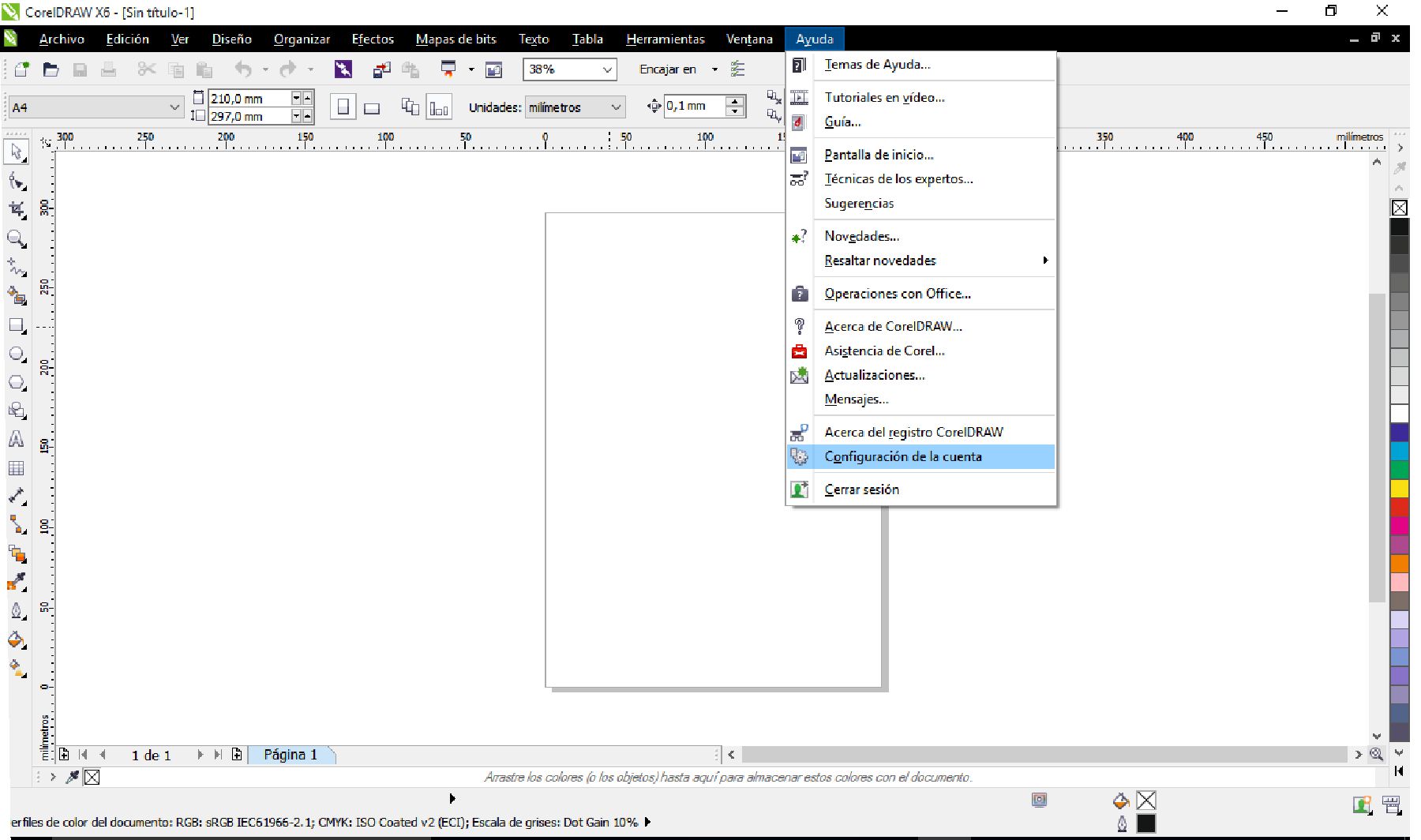Open the A4 page size dropdown
The image size is (1421, 840).
174,107
